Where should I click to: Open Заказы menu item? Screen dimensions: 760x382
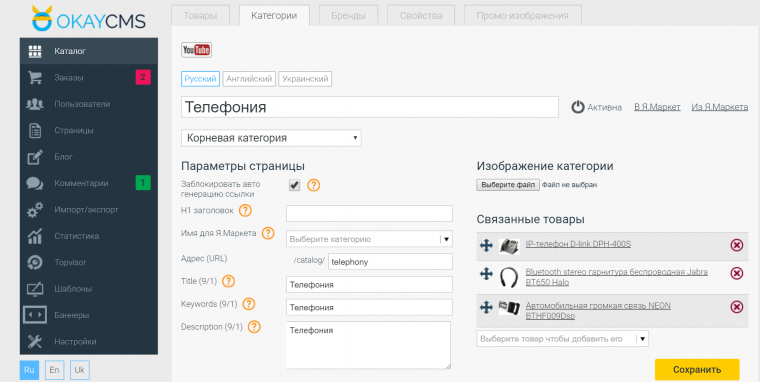tap(89, 78)
